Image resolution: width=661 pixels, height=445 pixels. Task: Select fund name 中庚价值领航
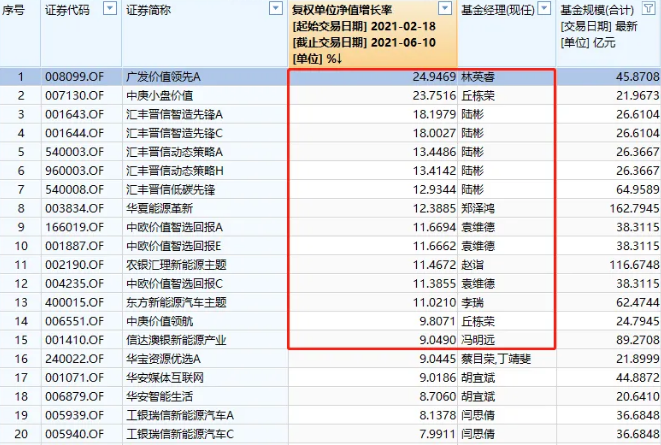[160, 321]
